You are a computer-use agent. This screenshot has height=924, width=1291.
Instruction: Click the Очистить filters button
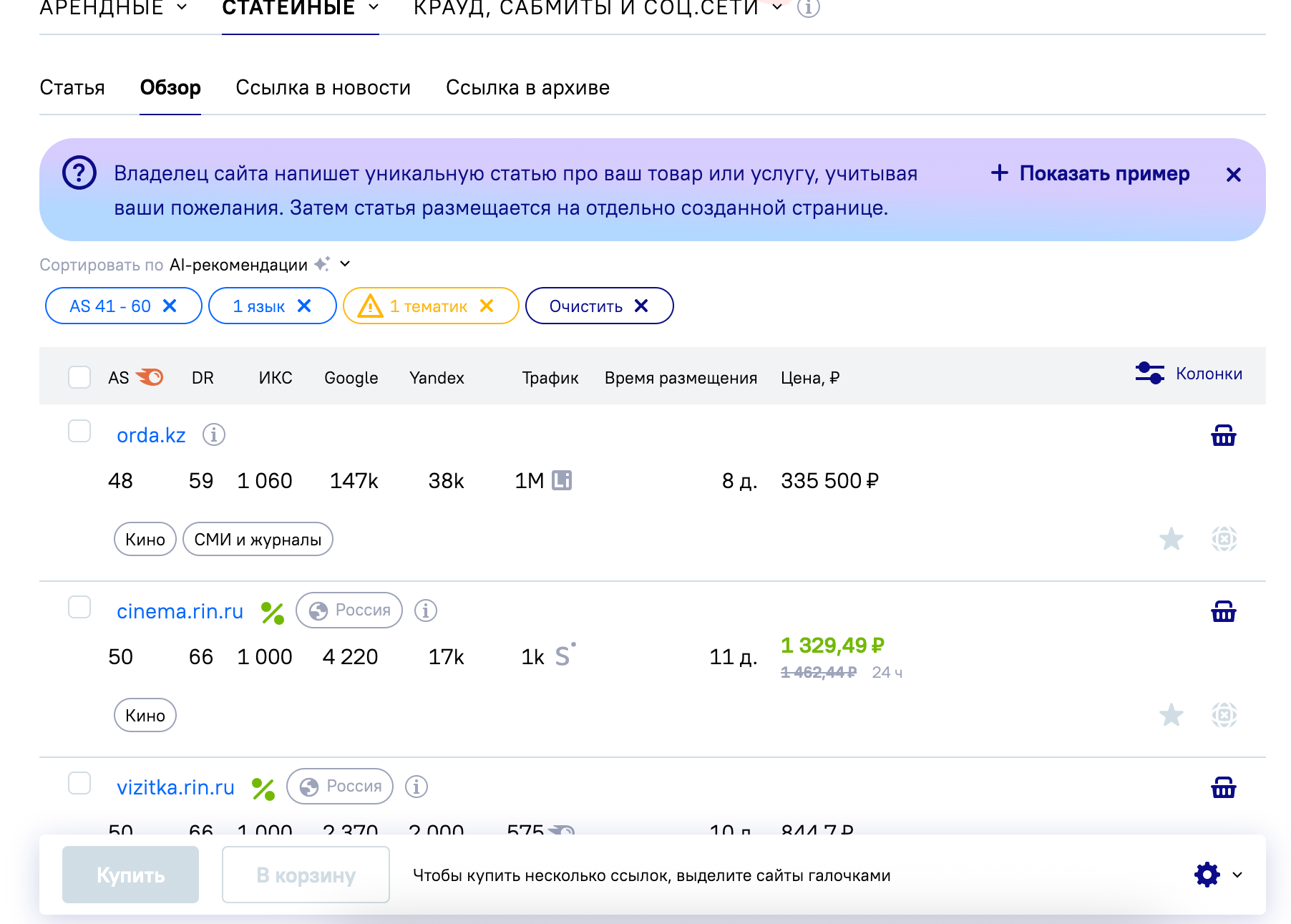pyautogui.click(x=598, y=306)
